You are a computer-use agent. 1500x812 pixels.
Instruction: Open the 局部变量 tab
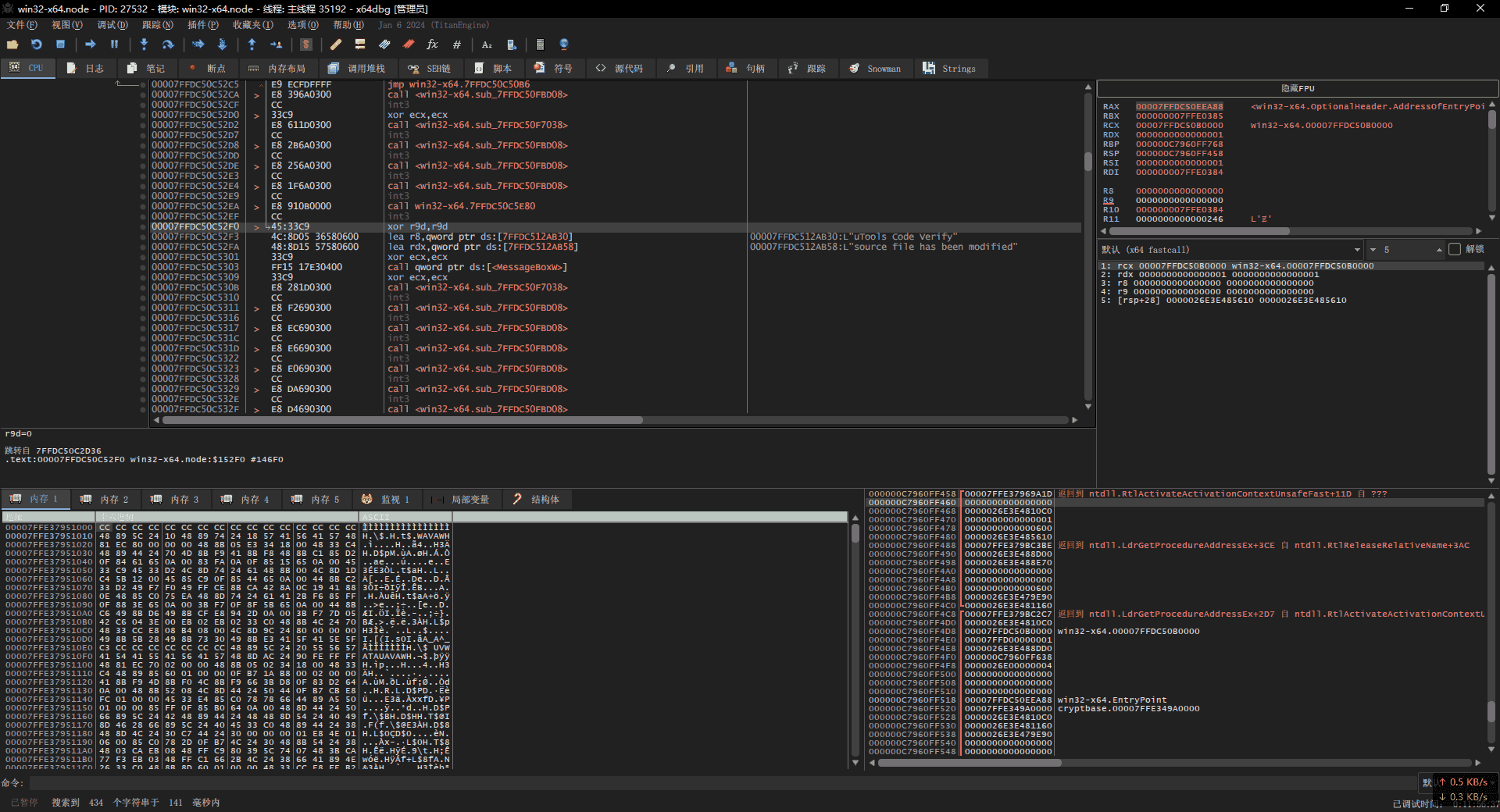pos(461,500)
